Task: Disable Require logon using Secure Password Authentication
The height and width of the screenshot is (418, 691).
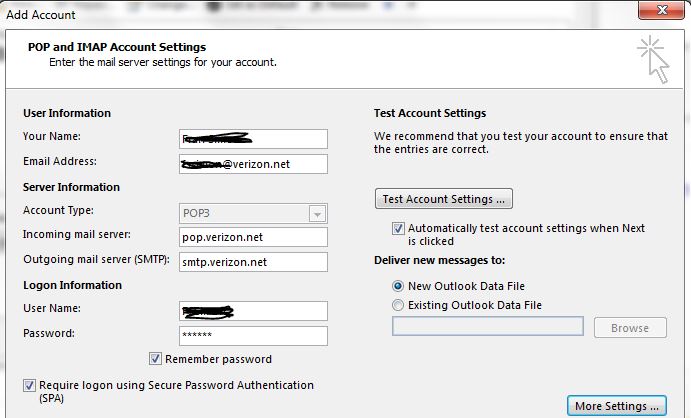Action: tap(28, 385)
